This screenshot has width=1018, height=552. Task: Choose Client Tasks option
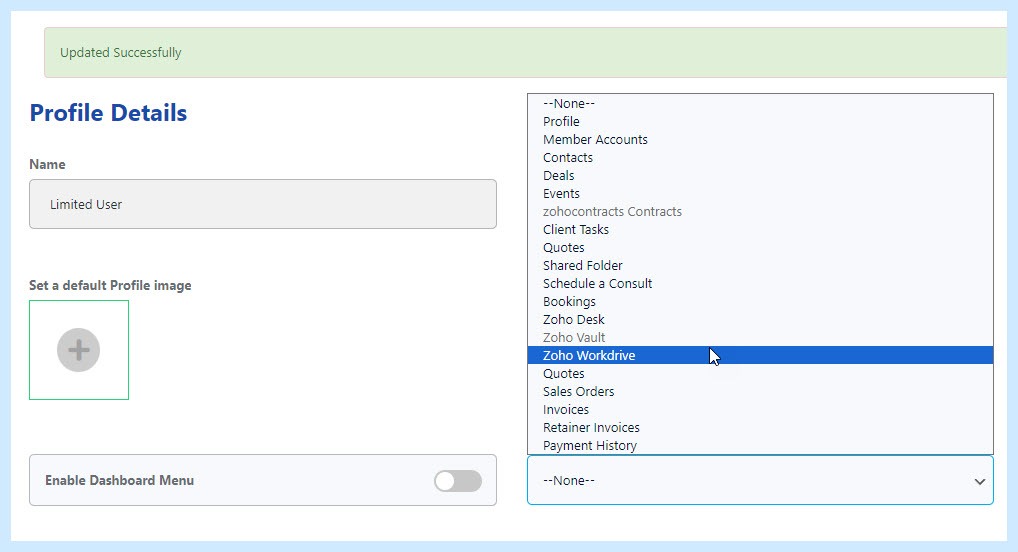760,229
